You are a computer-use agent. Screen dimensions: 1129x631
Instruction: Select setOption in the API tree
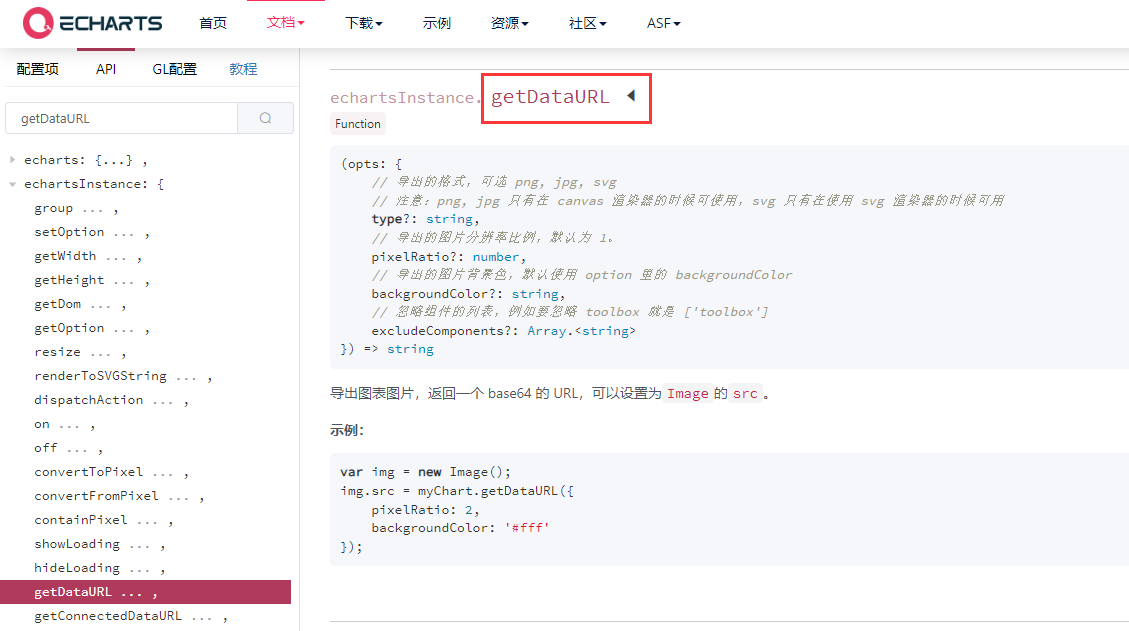click(x=69, y=232)
